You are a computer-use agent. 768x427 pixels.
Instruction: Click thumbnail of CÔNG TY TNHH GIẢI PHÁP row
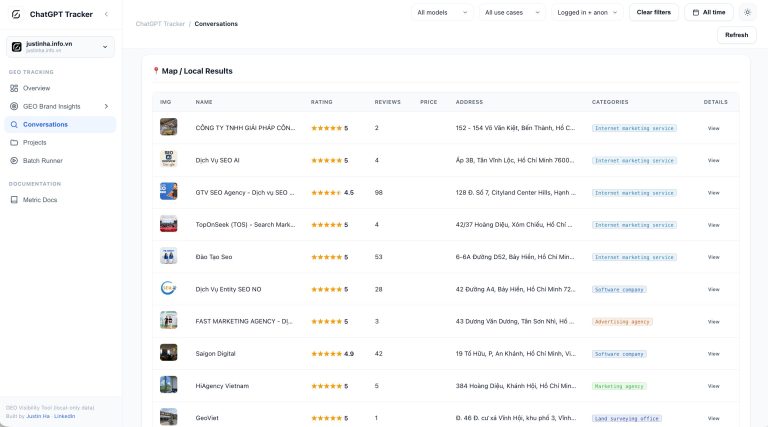tap(168, 127)
